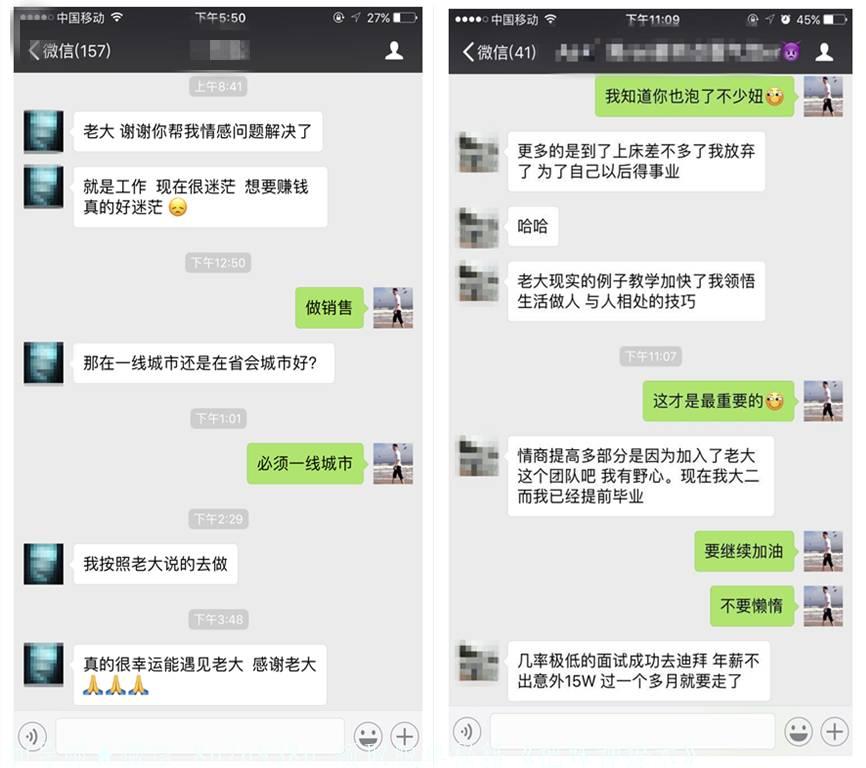
Task: Tap blurred avatar beside 哈哈 message
Action: tap(478, 226)
